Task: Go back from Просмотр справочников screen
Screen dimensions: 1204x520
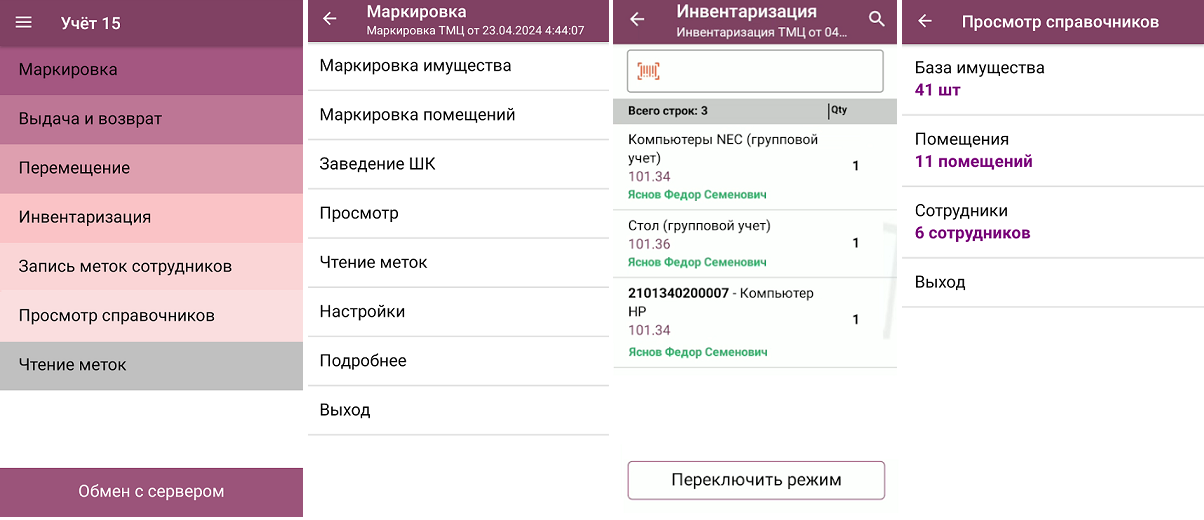Action: pyautogui.click(x=925, y=21)
